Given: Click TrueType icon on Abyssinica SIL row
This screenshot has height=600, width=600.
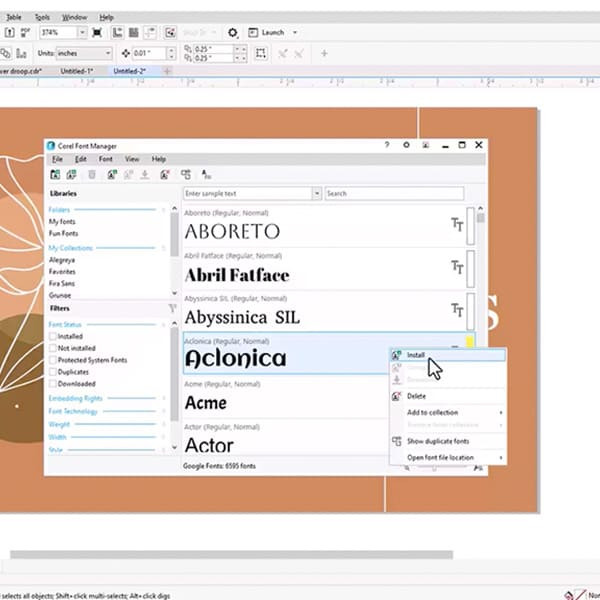Looking at the screenshot, I should (x=457, y=310).
